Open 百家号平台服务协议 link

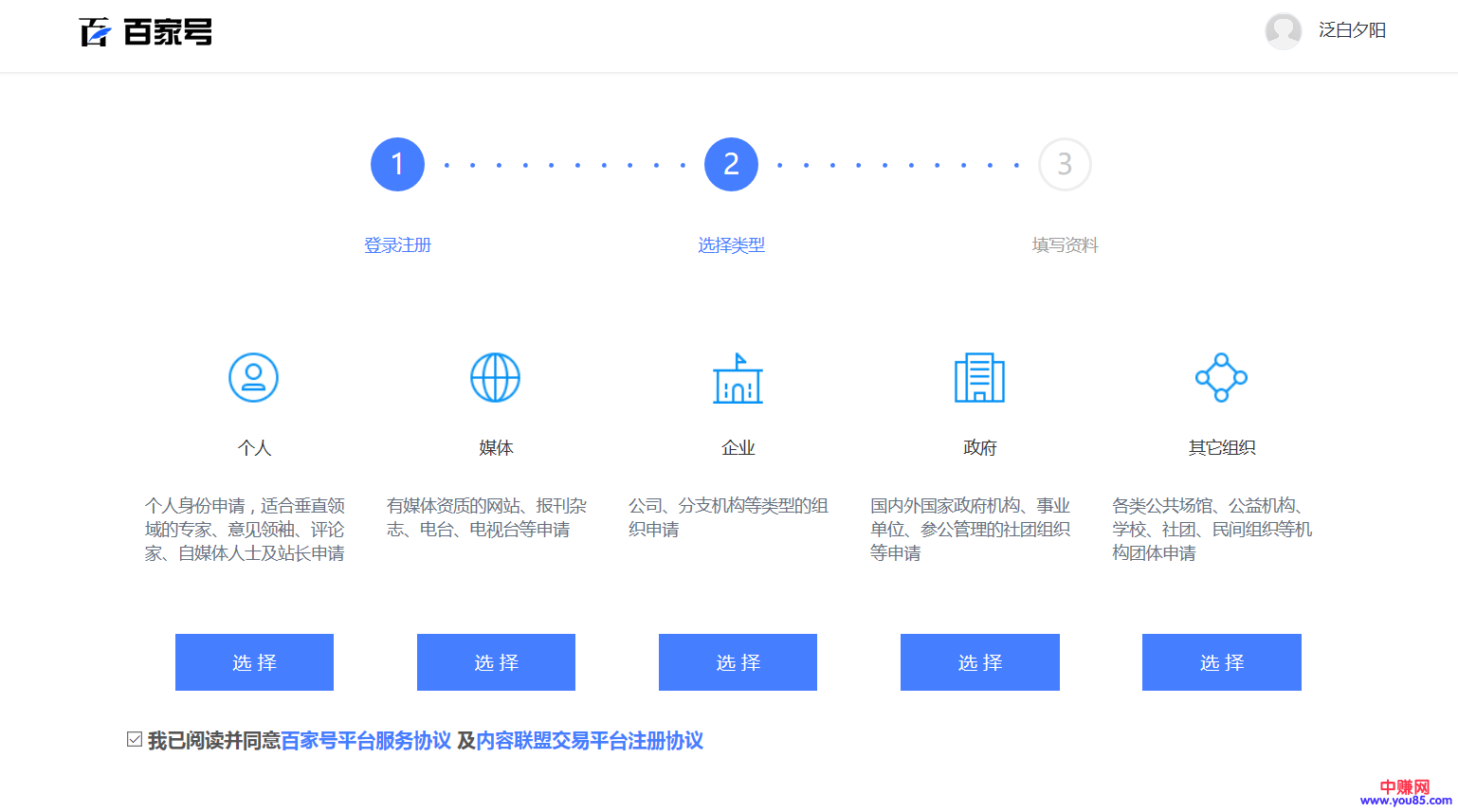pyautogui.click(x=366, y=741)
